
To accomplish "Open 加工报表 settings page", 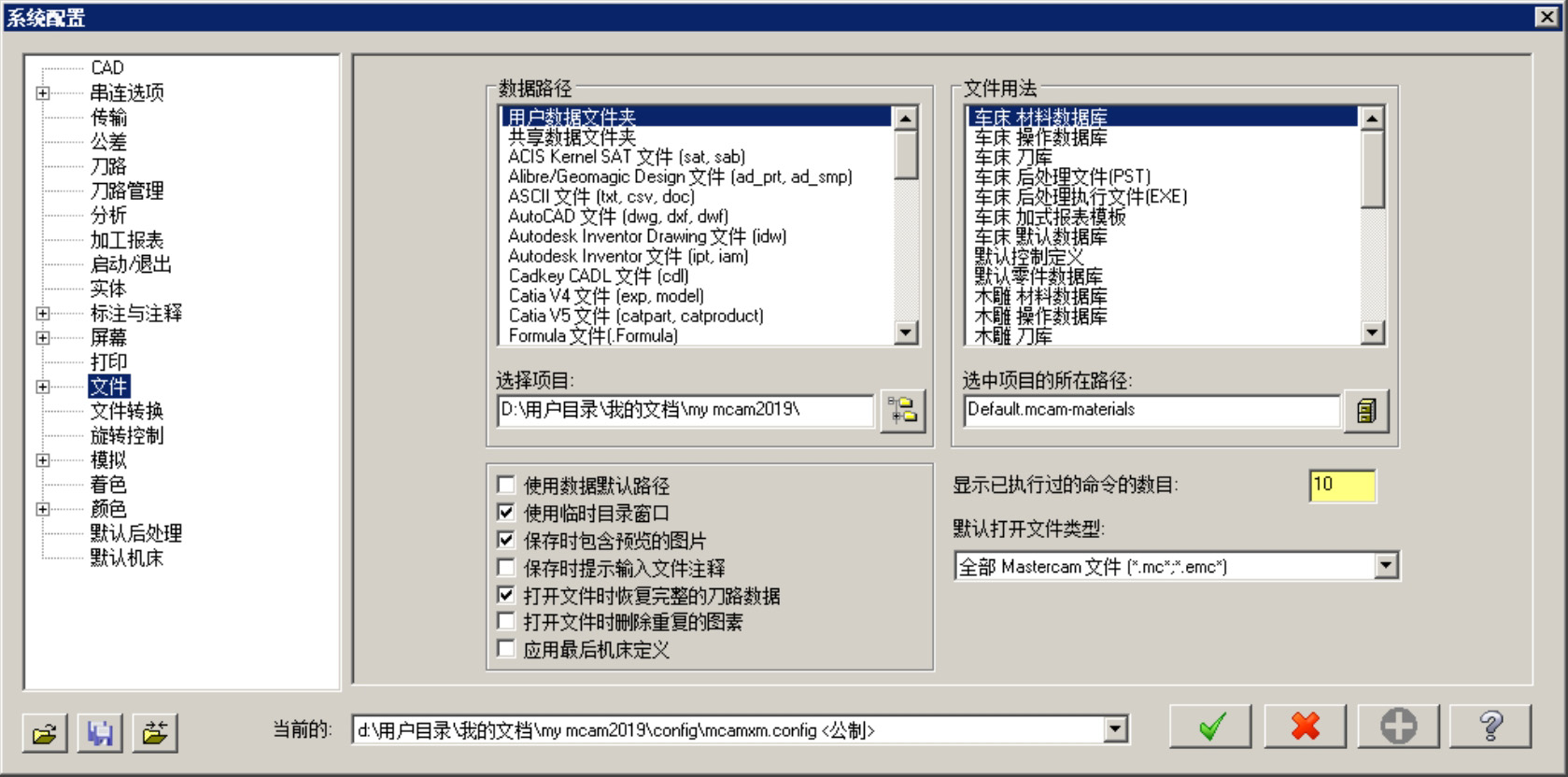I will (x=127, y=240).
